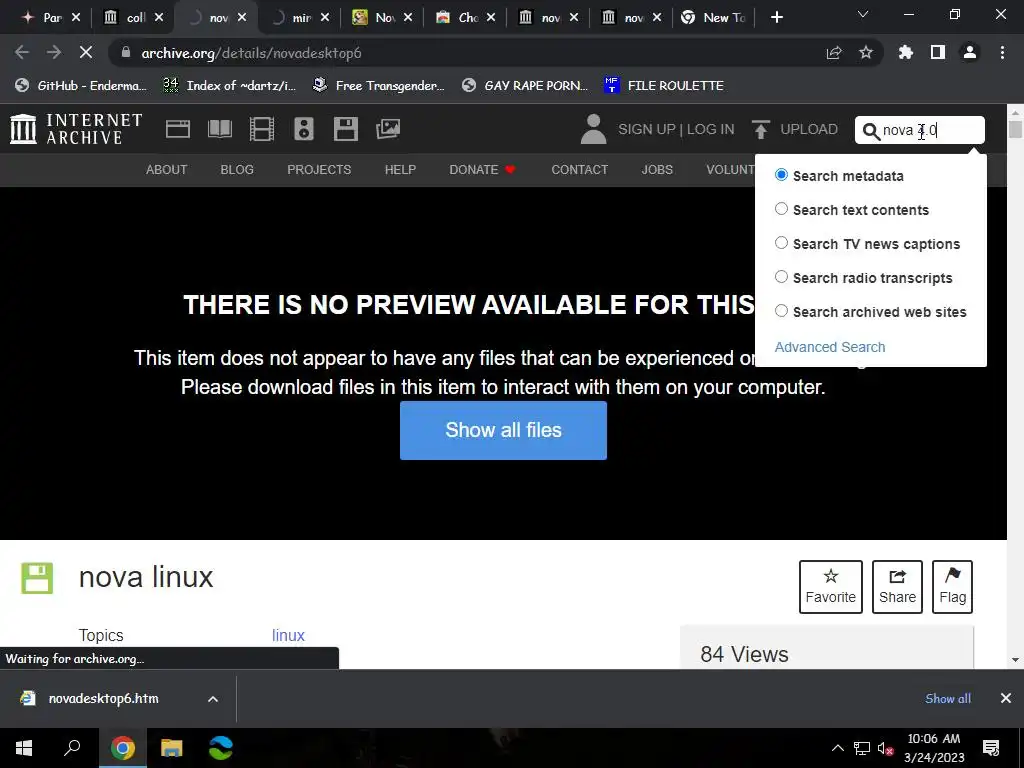The width and height of the screenshot is (1024, 768).
Task: Open the ABOUT menu item
Action: pos(167,170)
